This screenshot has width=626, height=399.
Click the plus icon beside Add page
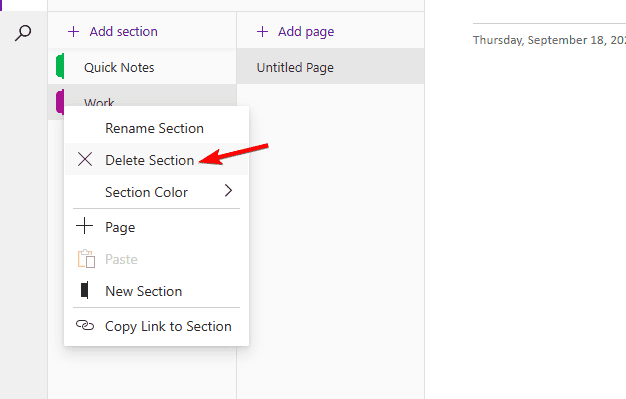click(262, 32)
